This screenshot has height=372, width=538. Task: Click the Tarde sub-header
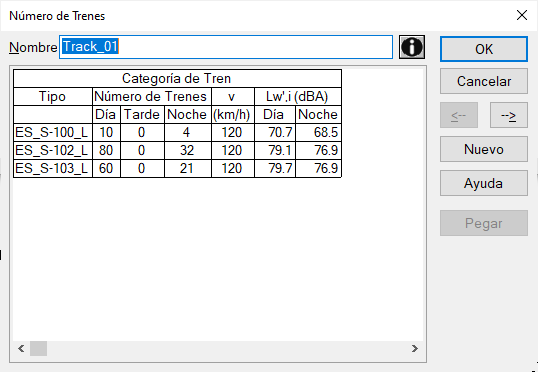pos(142,115)
